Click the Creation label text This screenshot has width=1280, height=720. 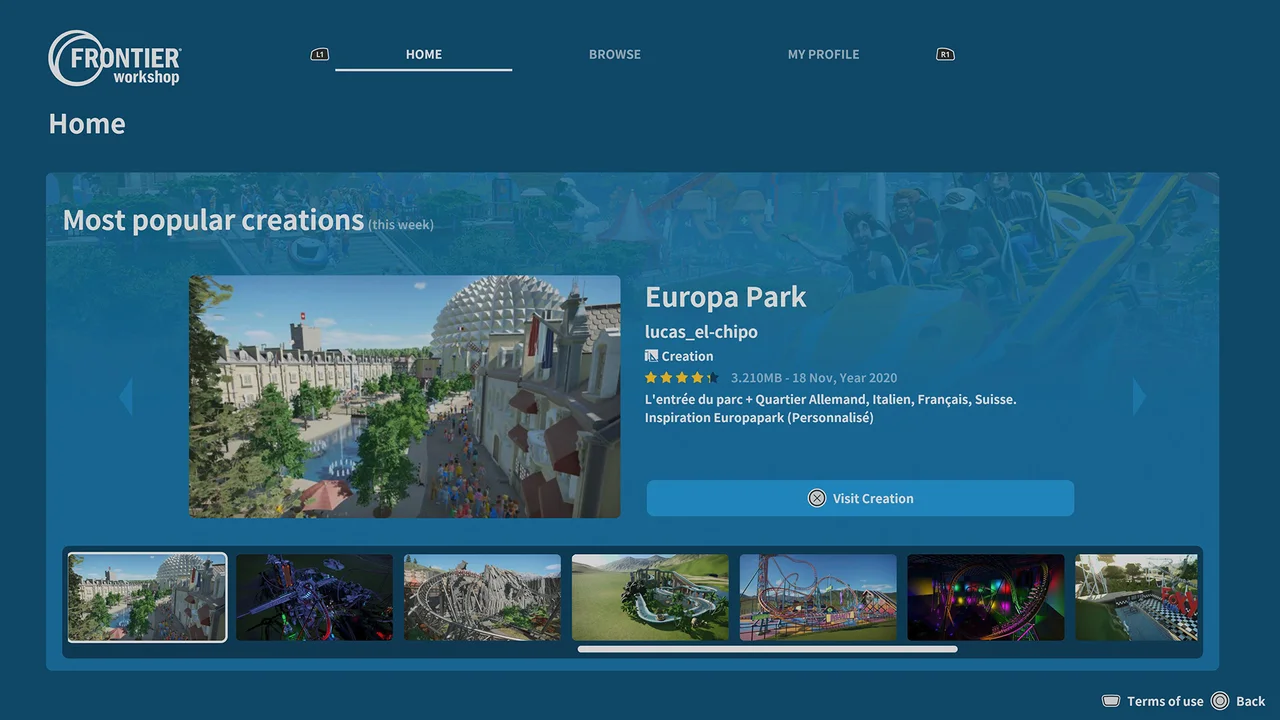tap(687, 356)
